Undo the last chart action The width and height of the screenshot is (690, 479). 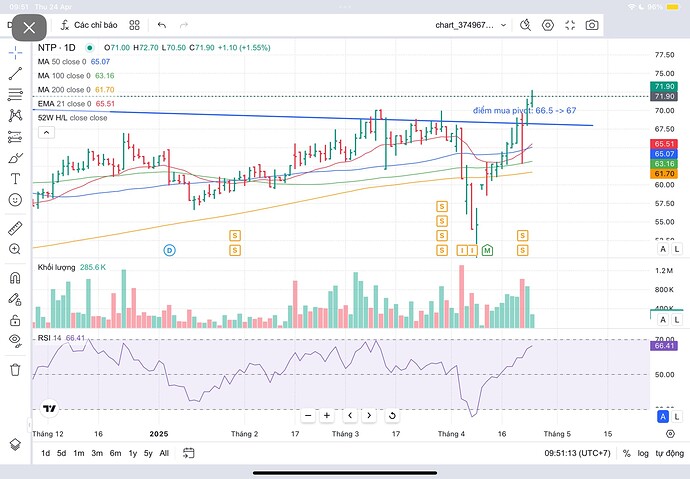161,25
